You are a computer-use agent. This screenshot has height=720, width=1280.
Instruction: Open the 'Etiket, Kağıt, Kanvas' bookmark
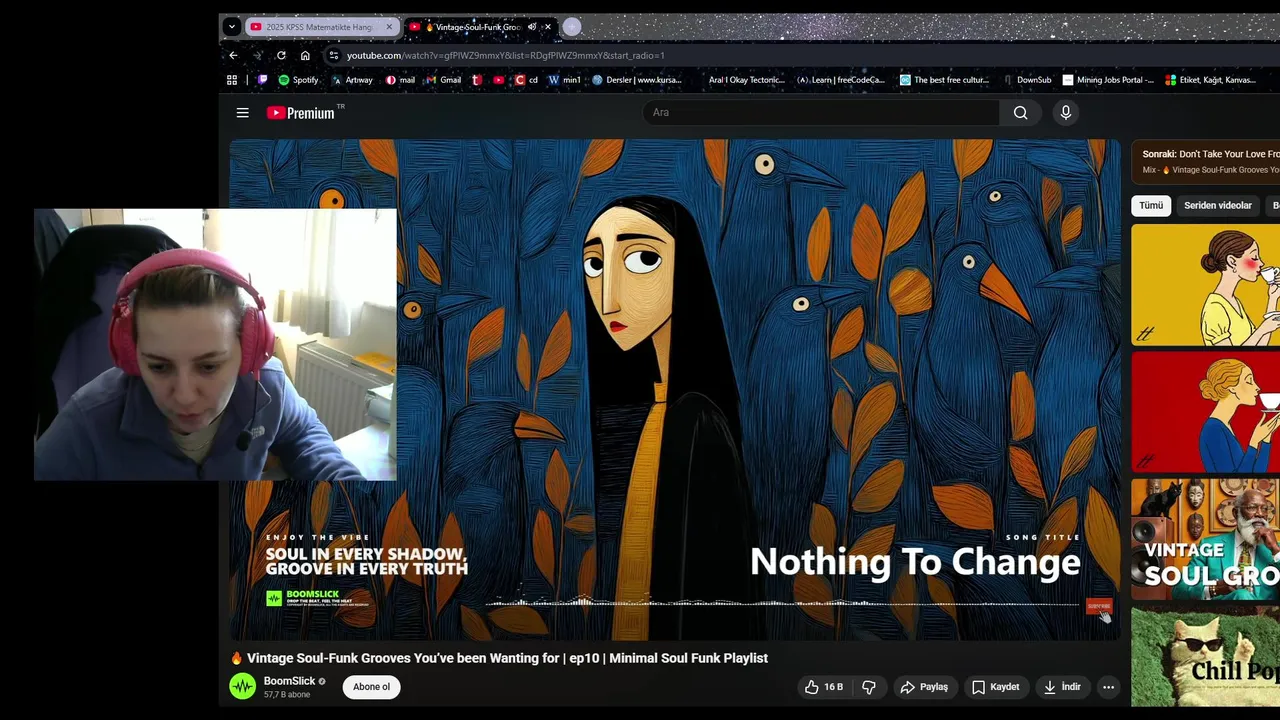tap(1211, 80)
